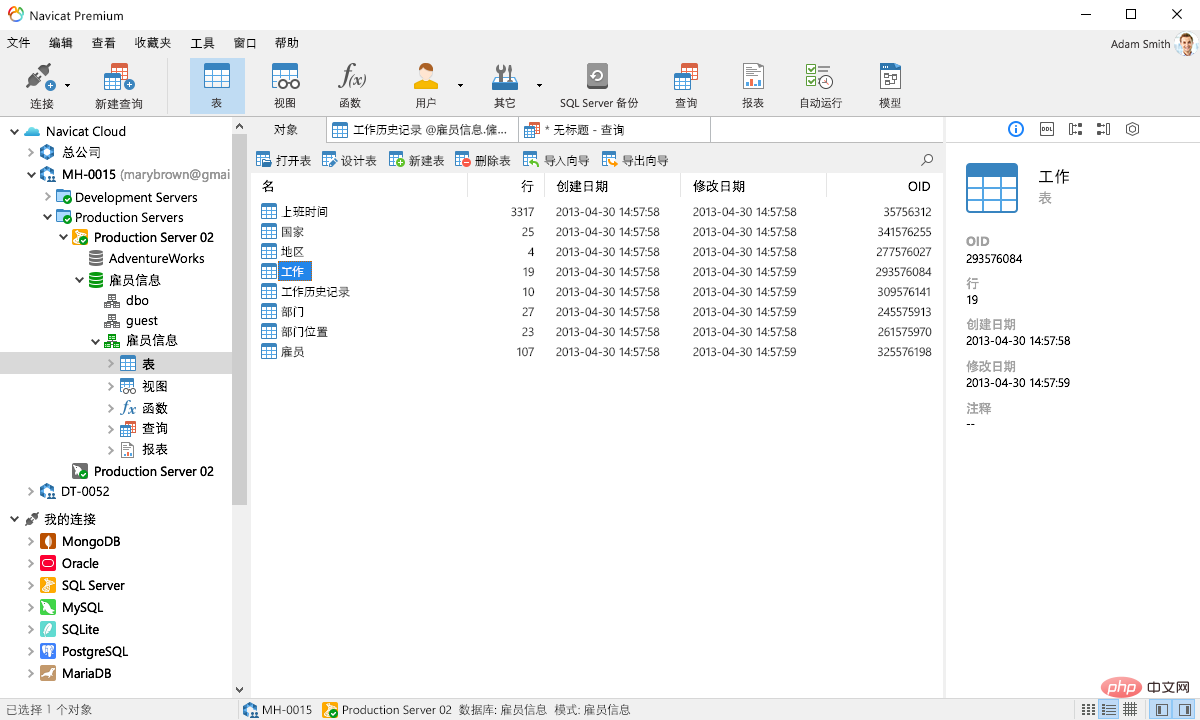
Task: Click the 设计表 (Design Table) button
Action: click(349, 160)
